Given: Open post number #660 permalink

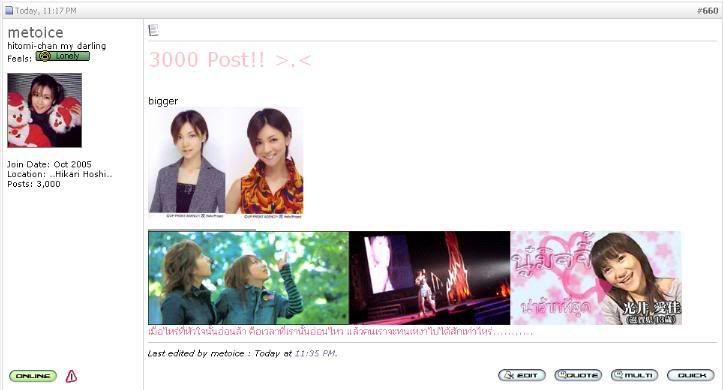Looking at the screenshot, I should (x=707, y=11).
